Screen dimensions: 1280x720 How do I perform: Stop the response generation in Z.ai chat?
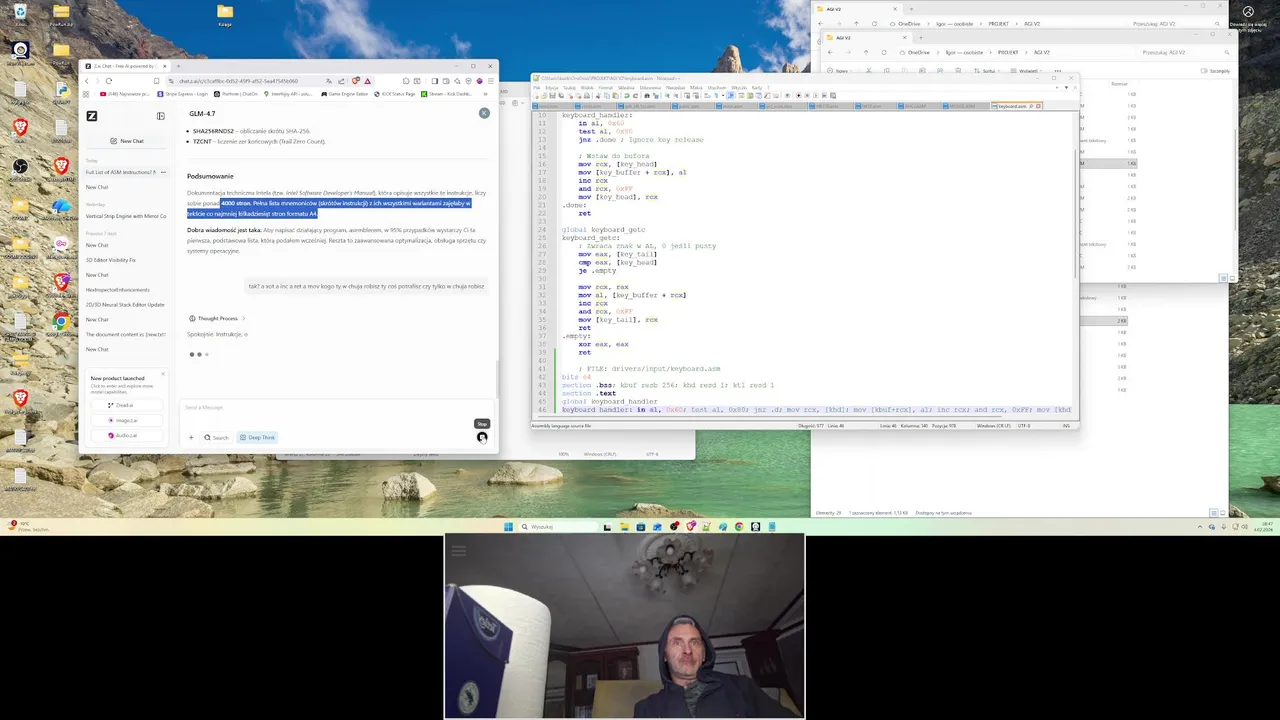482,437
